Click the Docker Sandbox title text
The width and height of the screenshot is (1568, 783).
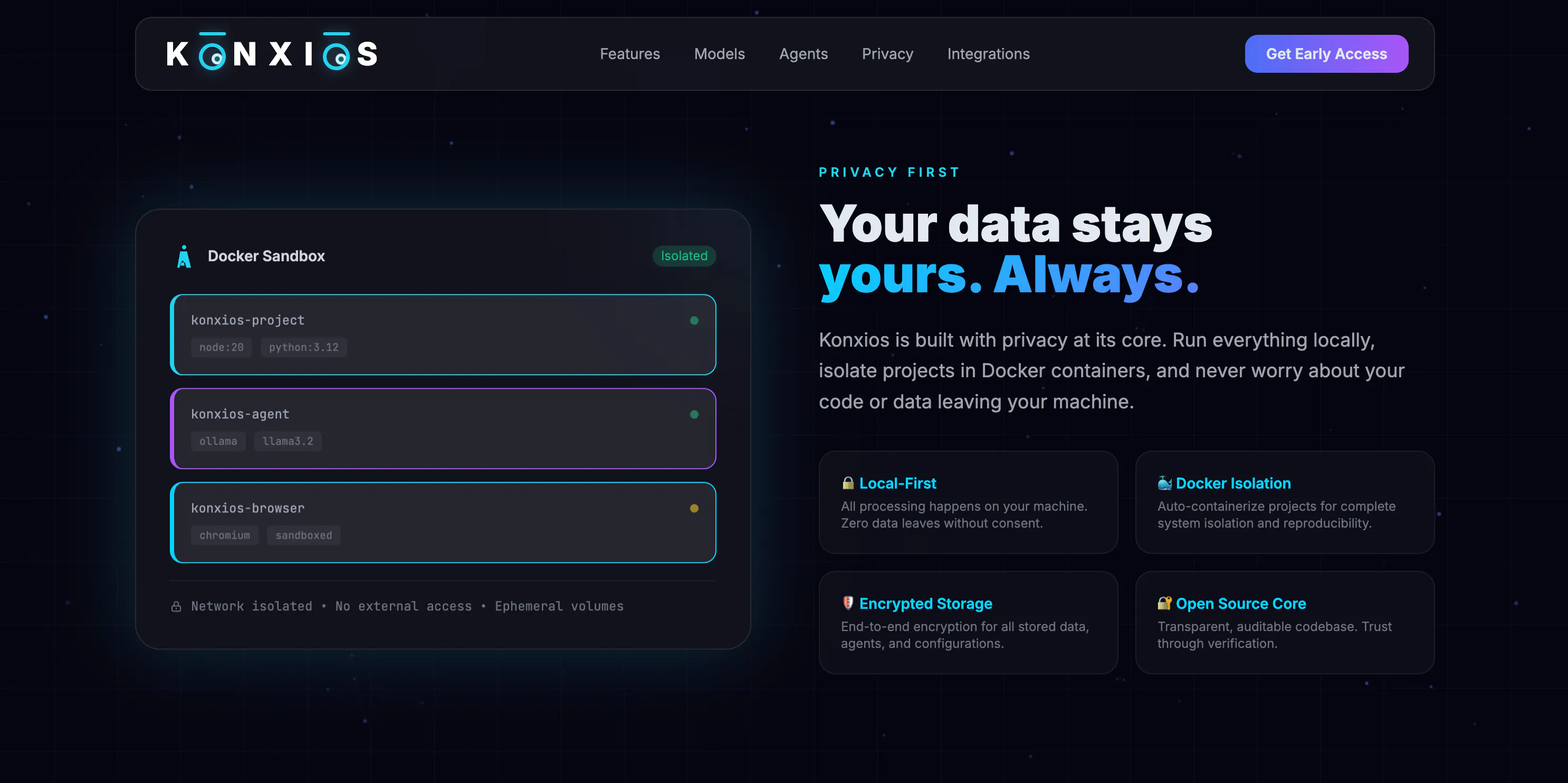coord(266,256)
